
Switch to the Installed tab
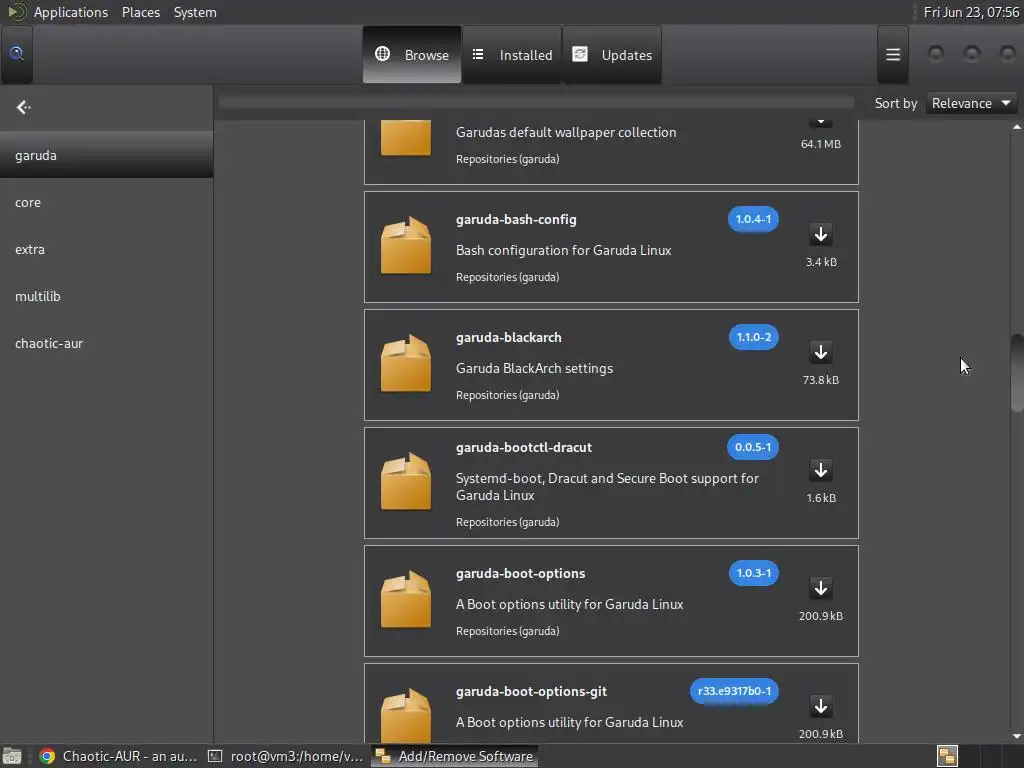coord(512,55)
